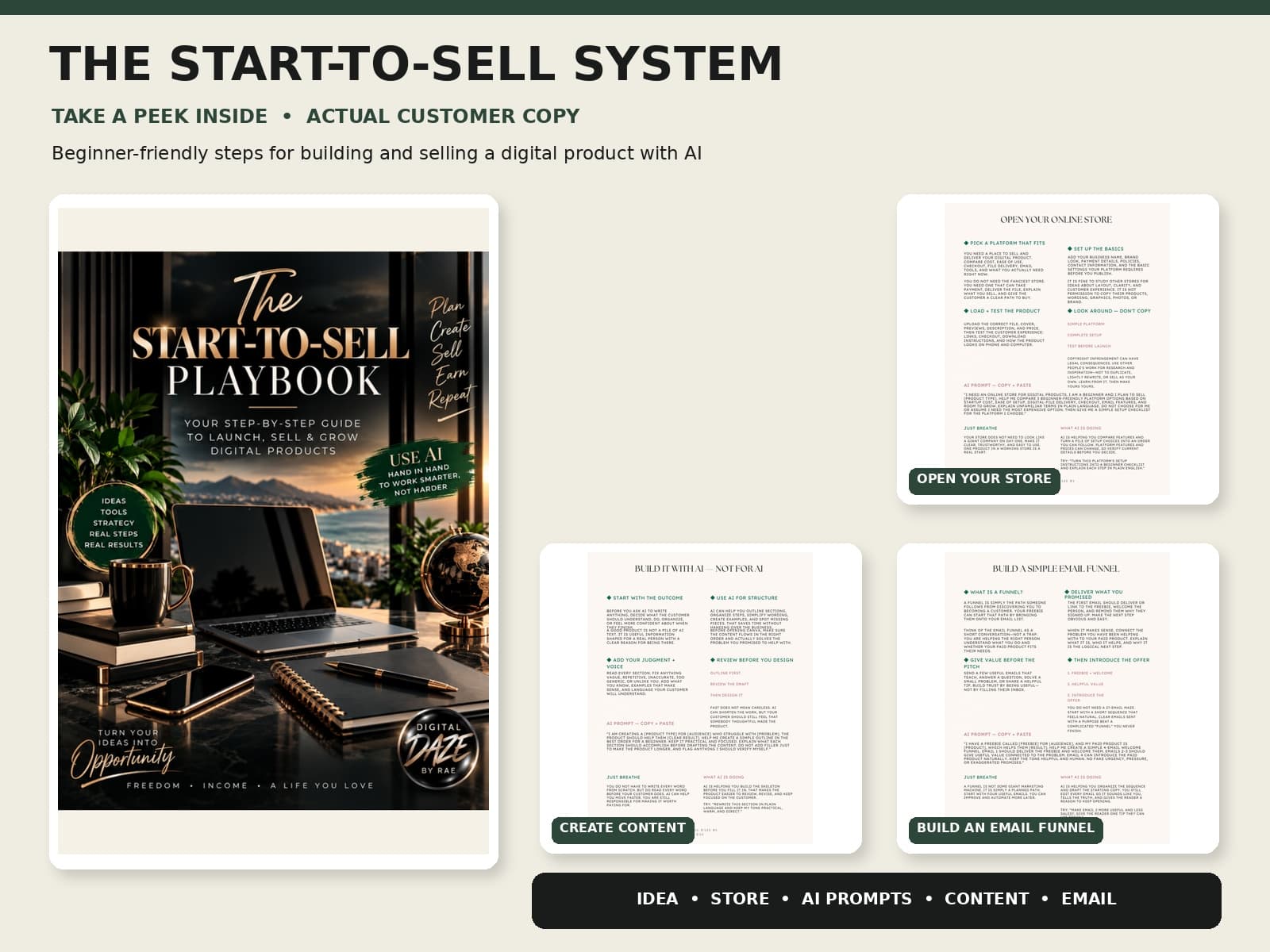
Task: Click 'IDEA' in the bottom black bar
Action: pyautogui.click(x=657, y=899)
